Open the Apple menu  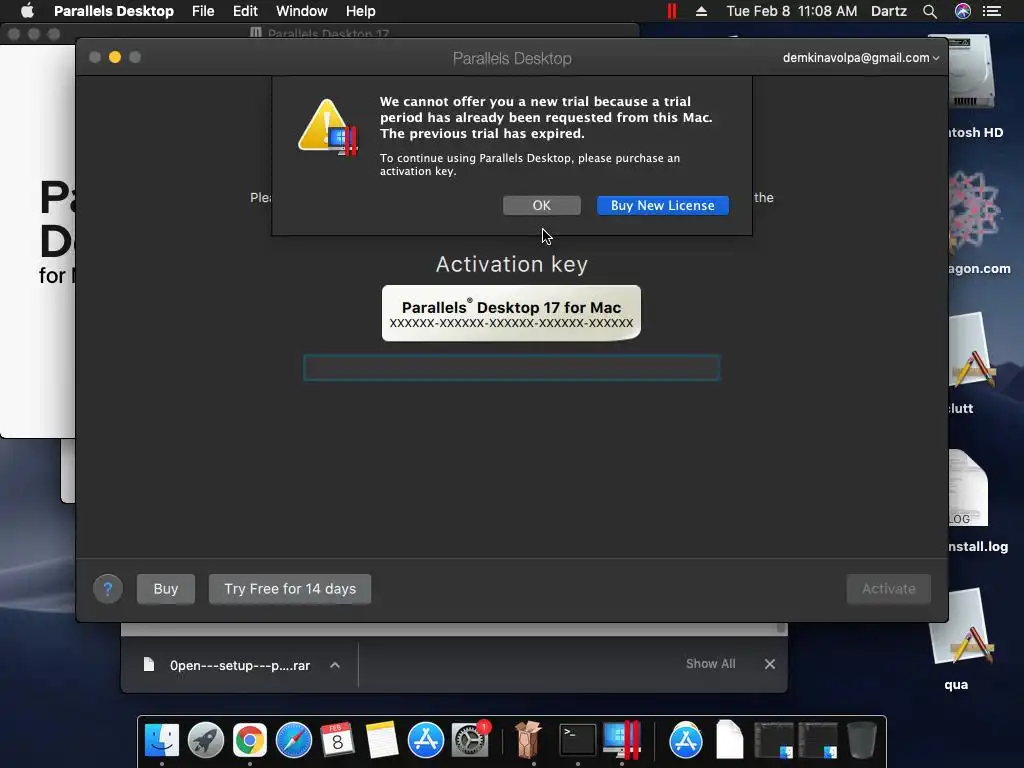pyautogui.click(x=27, y=10)
